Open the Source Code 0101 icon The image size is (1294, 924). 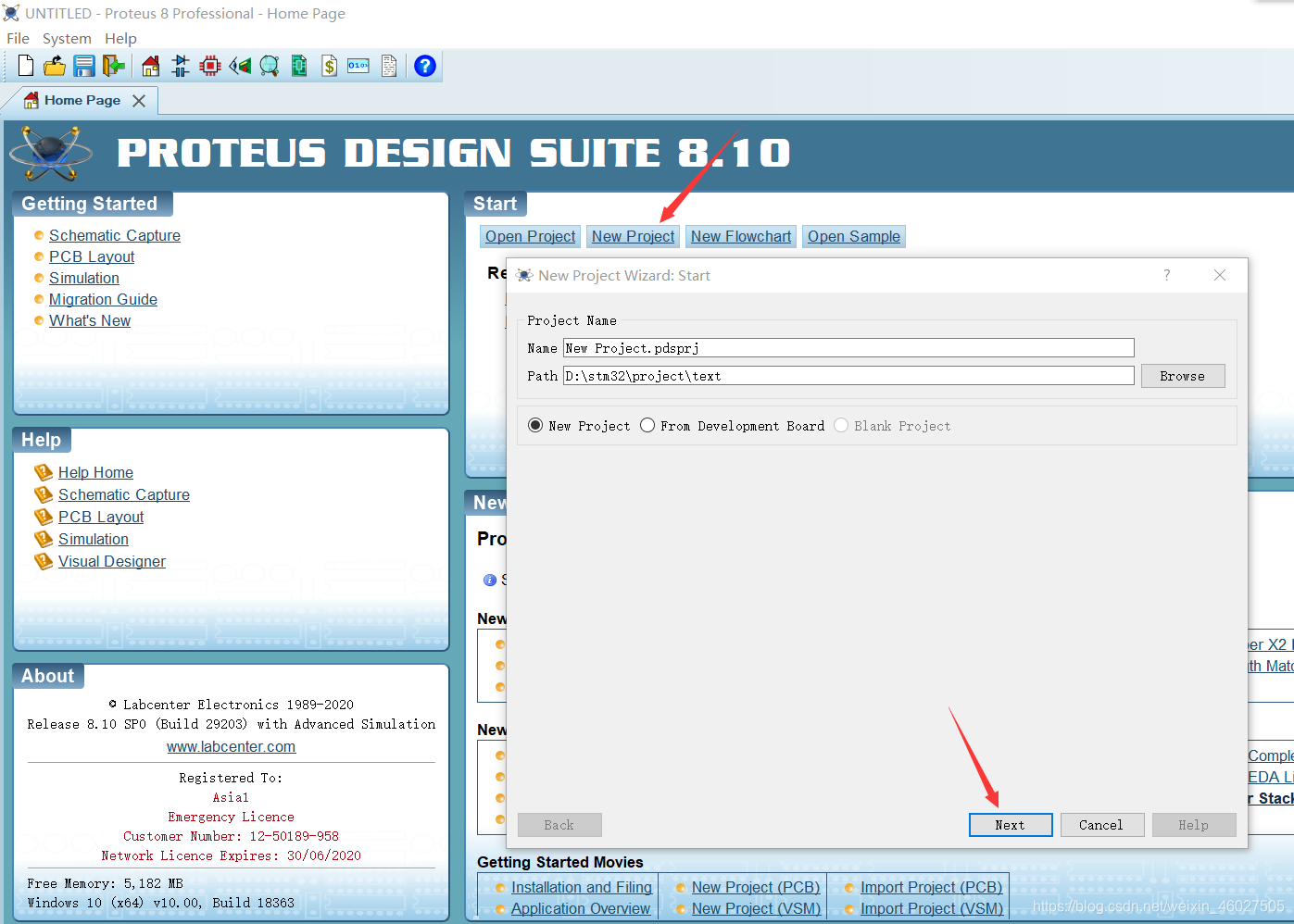(358, 66)
